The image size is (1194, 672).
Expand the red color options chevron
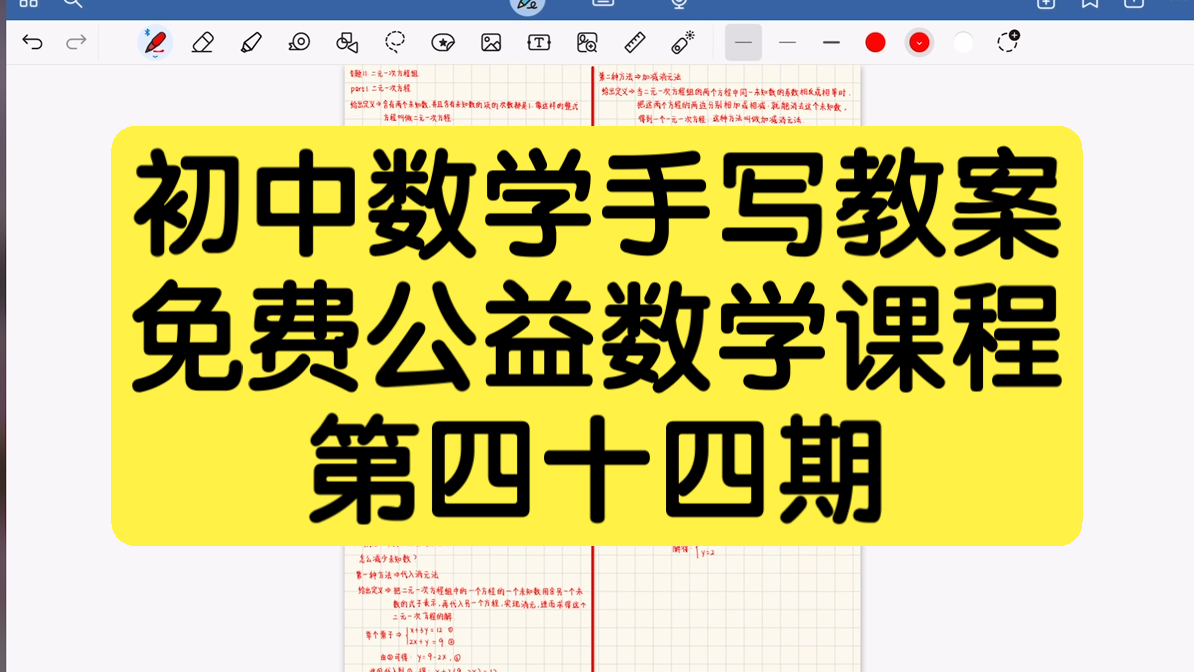point(918,42)
